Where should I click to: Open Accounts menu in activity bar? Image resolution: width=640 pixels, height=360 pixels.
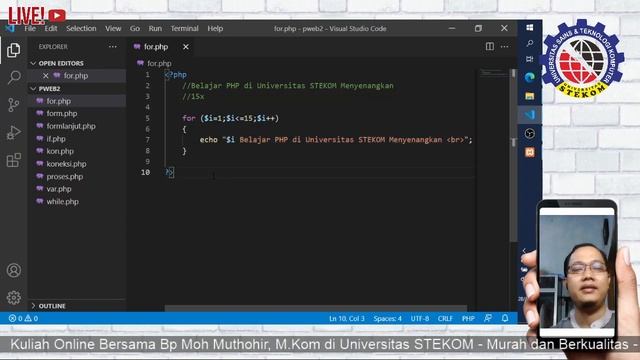(14, 270)
